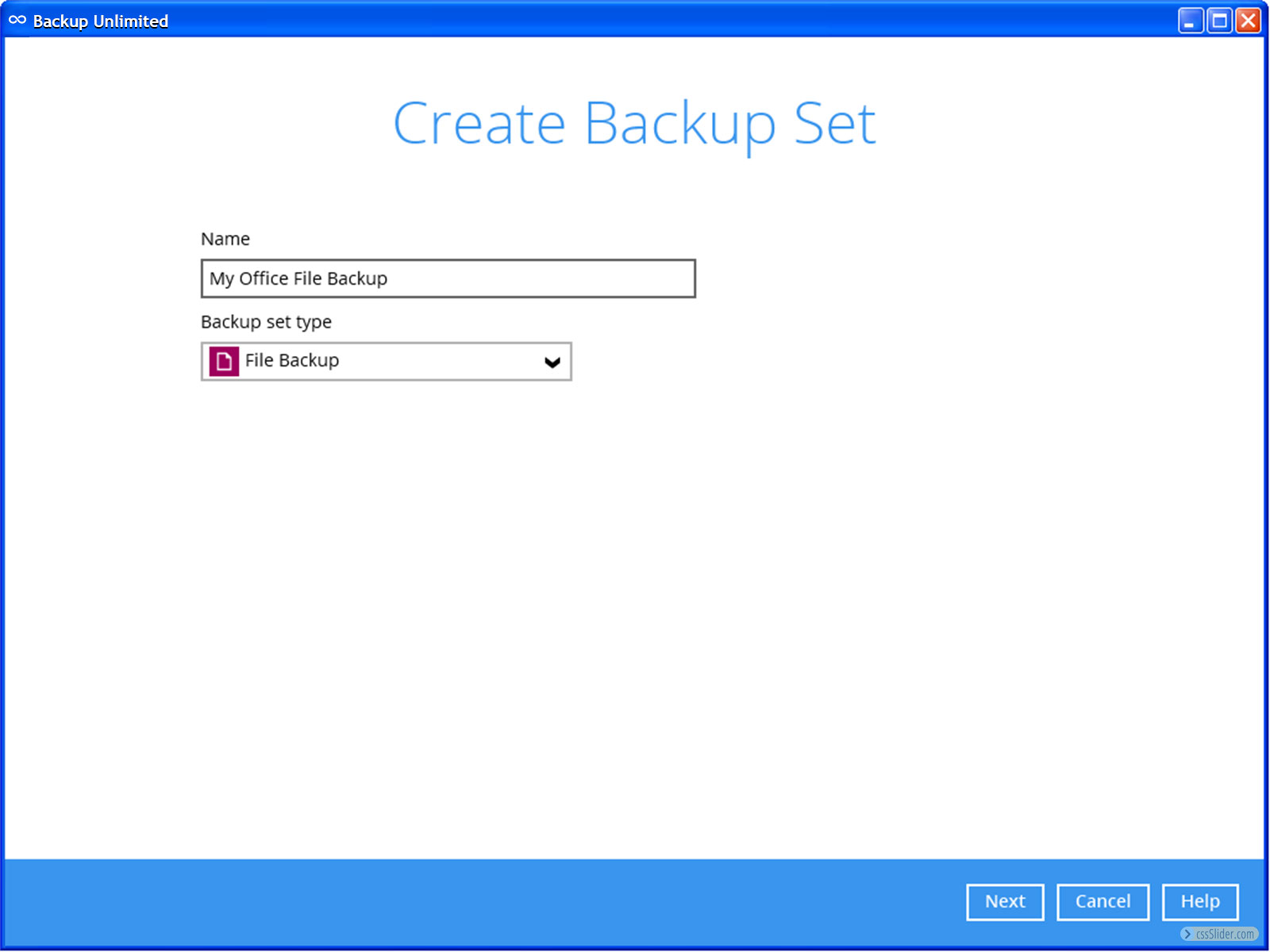This screenshot has width=1270, height=952.
Task: Follow the cssSlider.com link
Action: click(x=1225, y=935)
